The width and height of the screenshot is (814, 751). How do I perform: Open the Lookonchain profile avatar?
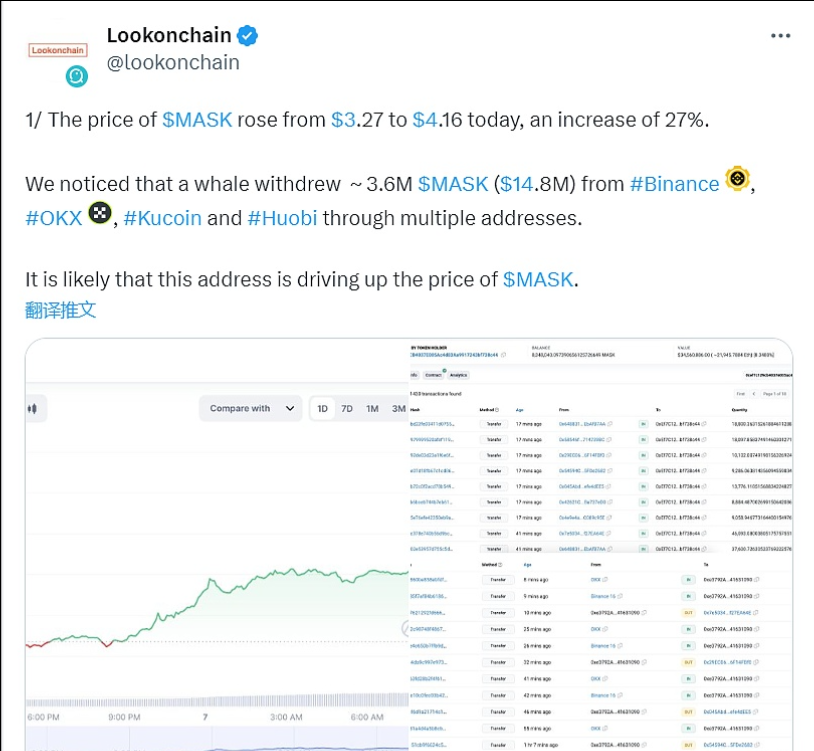[57, 49]
